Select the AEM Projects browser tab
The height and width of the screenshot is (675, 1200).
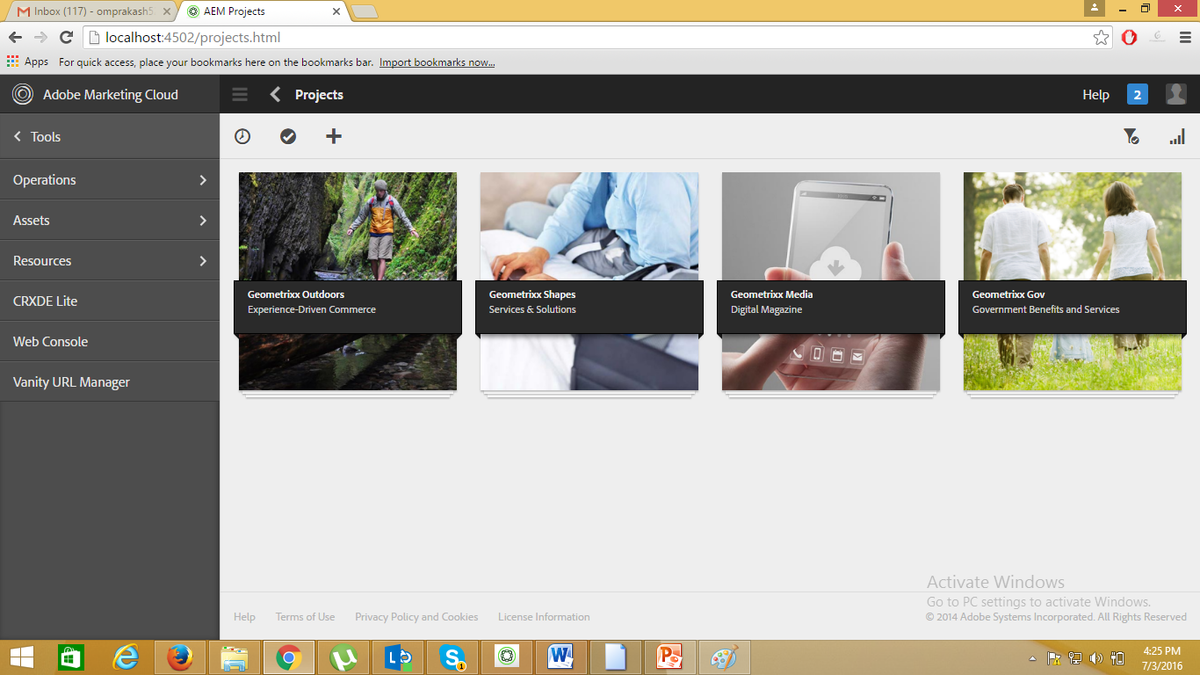[262, 11]
